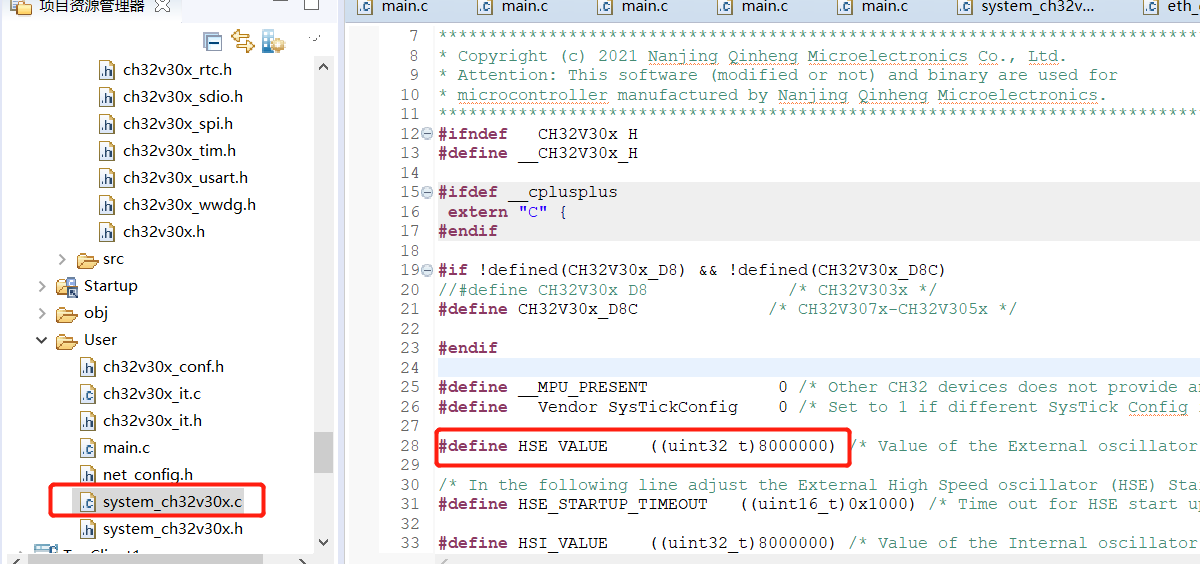Viewport: 1200px width, 564px height.
Task: Collapse the User folder
Action: point(42,340)
